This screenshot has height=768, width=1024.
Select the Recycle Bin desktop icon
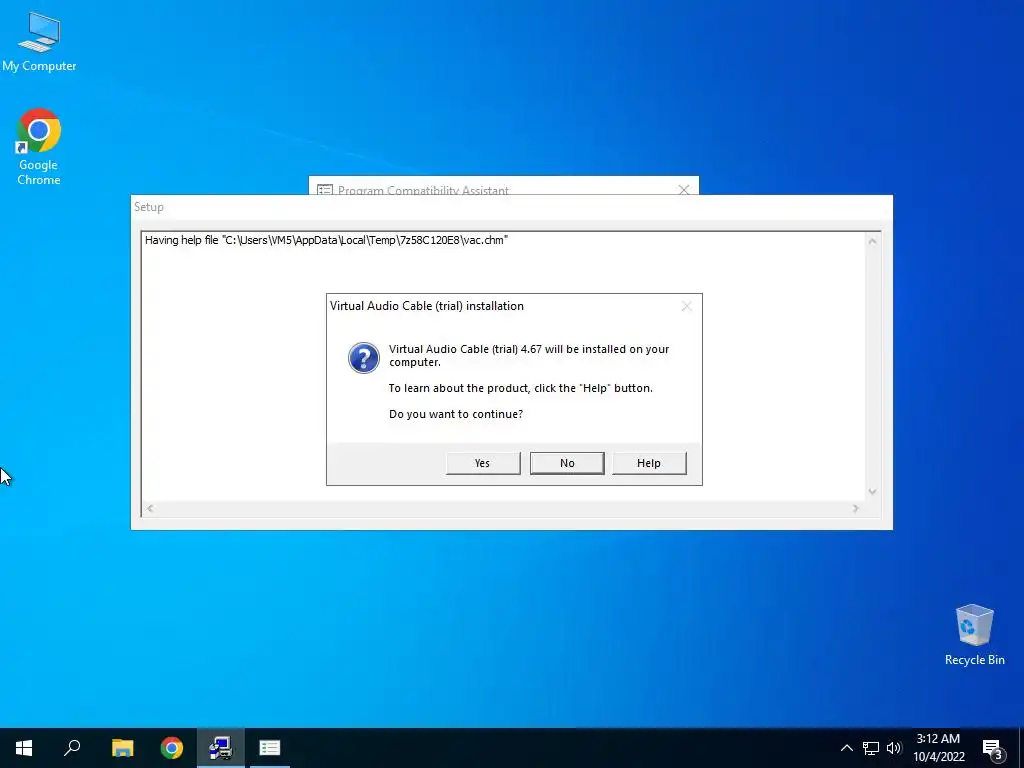coord(974,635)
